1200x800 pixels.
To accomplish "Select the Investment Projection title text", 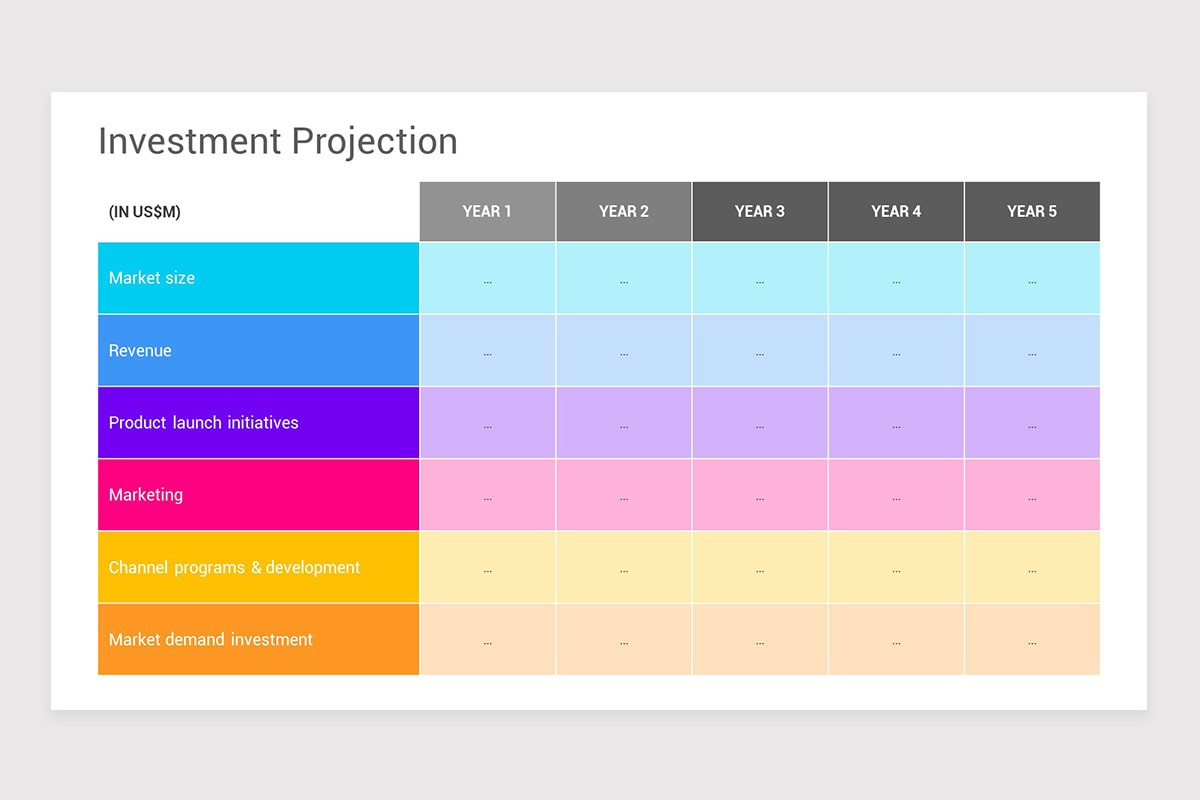I will click(278, 141).
